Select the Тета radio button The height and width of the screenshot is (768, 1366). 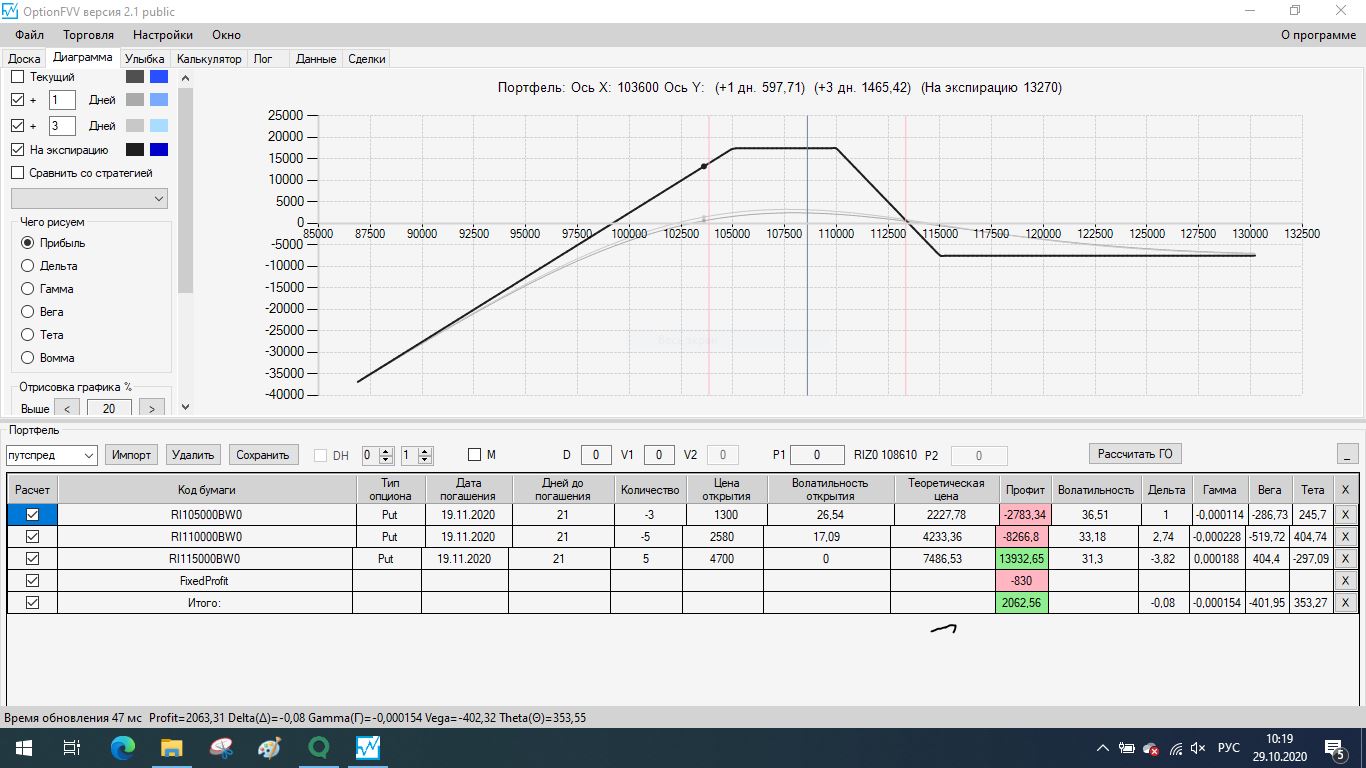coord(28,335)
